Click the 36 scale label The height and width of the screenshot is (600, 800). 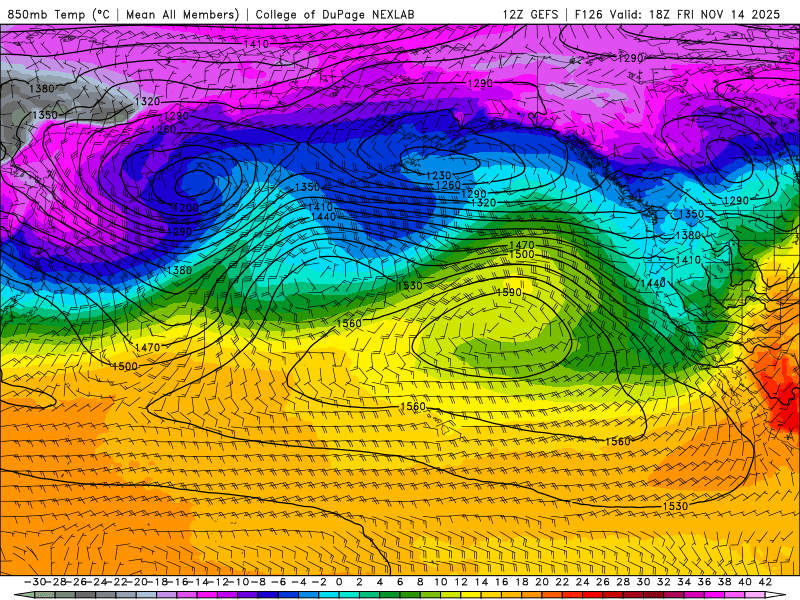(x=704, y=582)
